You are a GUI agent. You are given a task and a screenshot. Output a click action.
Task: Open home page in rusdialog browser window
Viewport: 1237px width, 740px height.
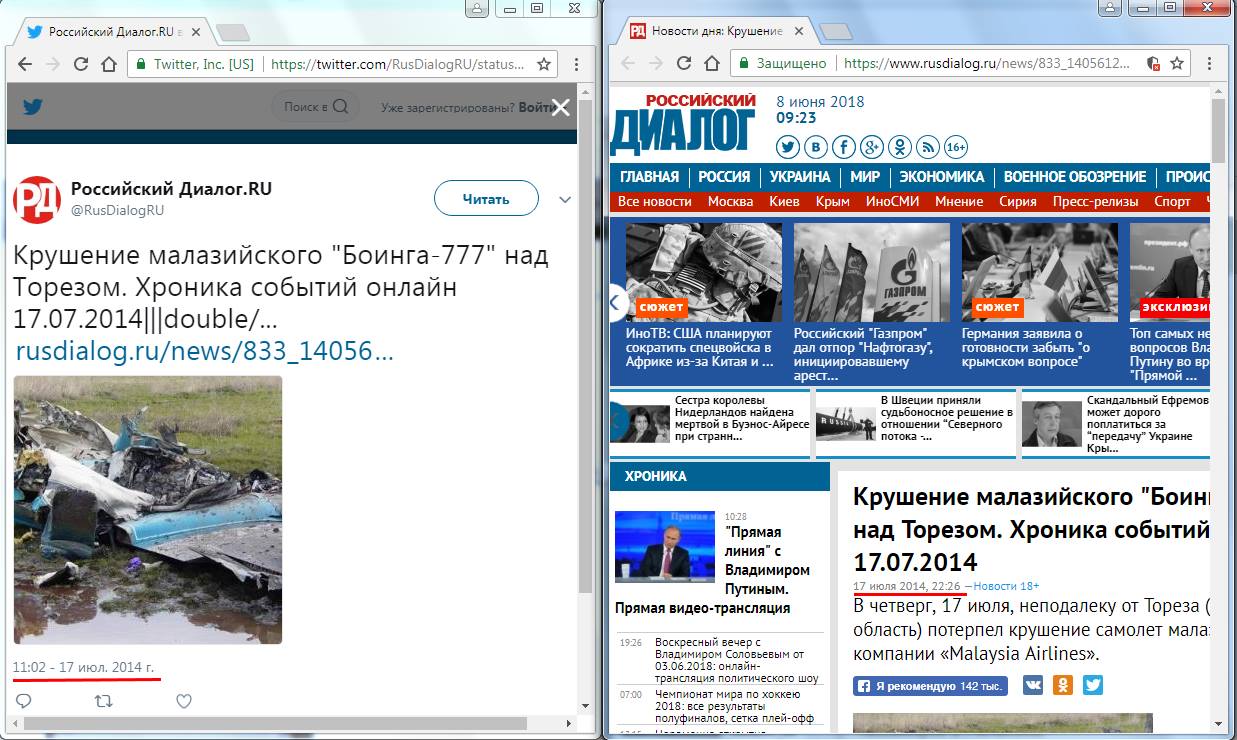coord(712,63)
